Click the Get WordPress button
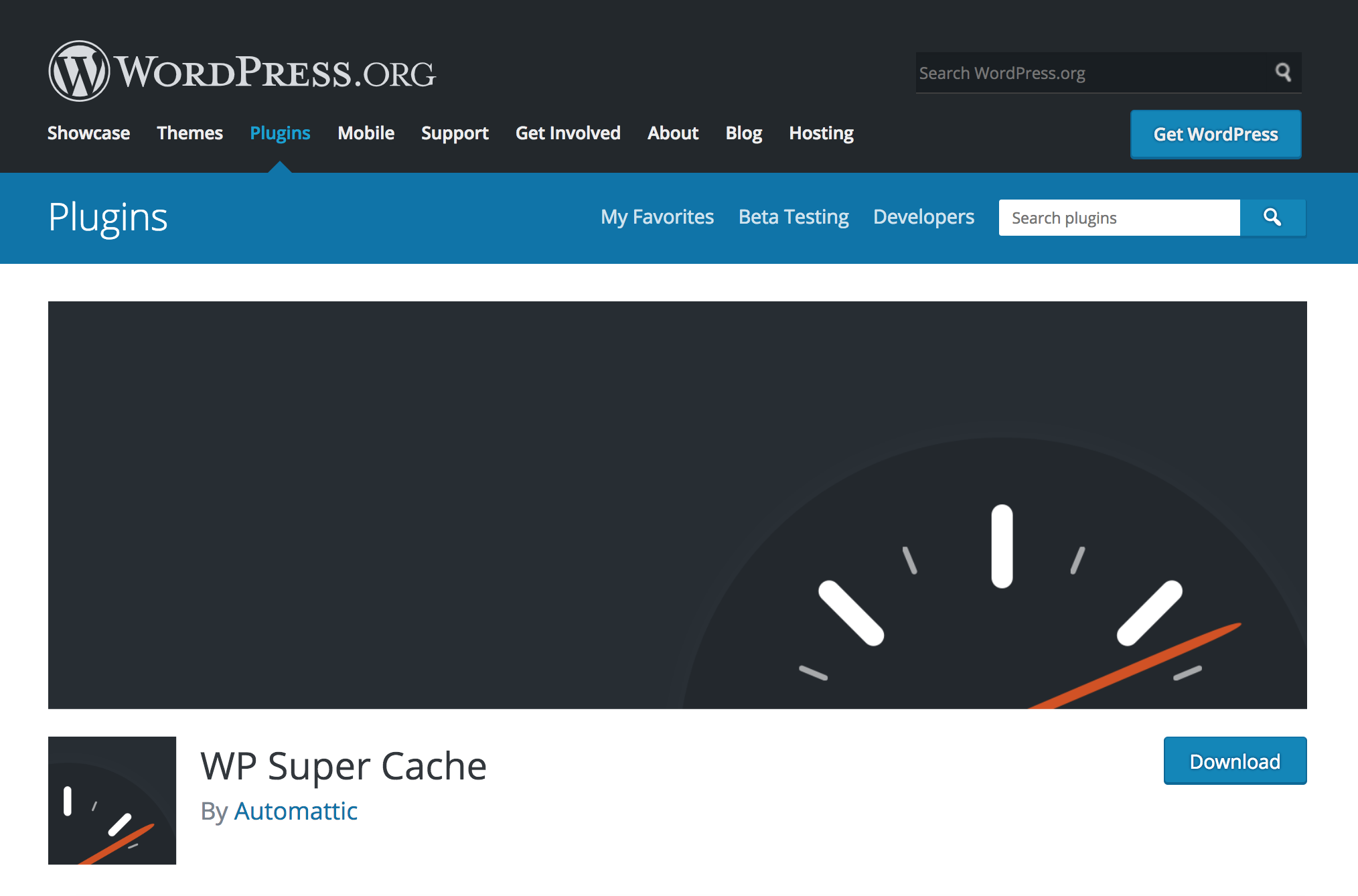Screen dimensions: 1358x896 point(1215,135)
